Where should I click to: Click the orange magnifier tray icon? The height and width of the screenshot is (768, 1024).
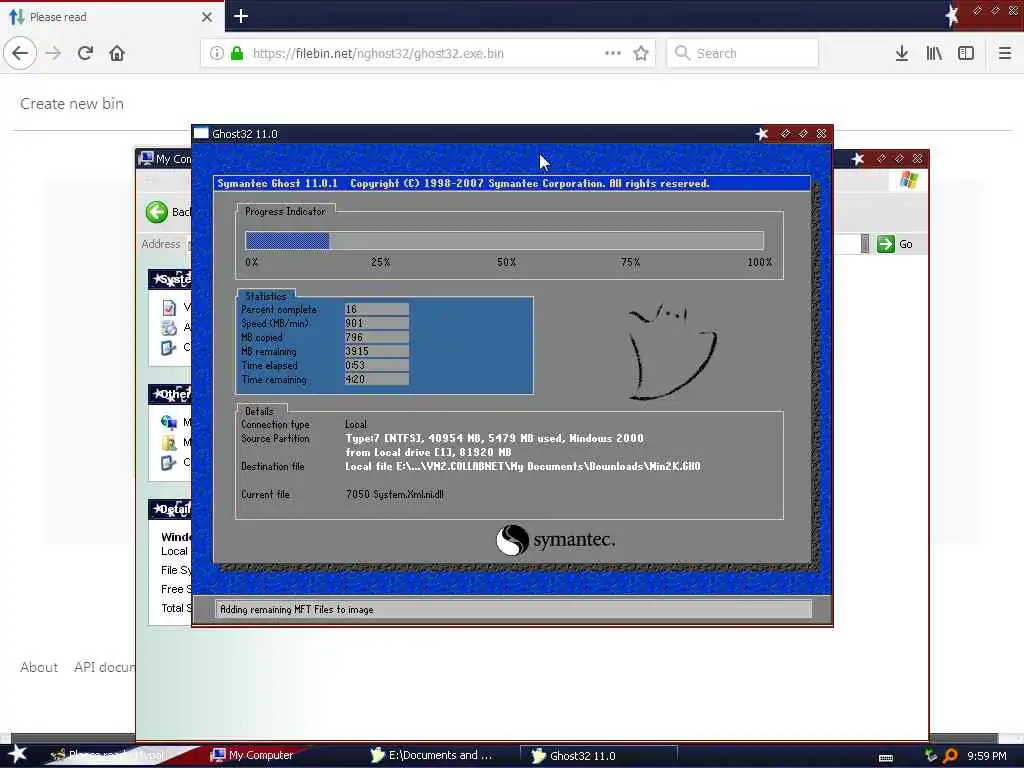click(x=951, y=756)
